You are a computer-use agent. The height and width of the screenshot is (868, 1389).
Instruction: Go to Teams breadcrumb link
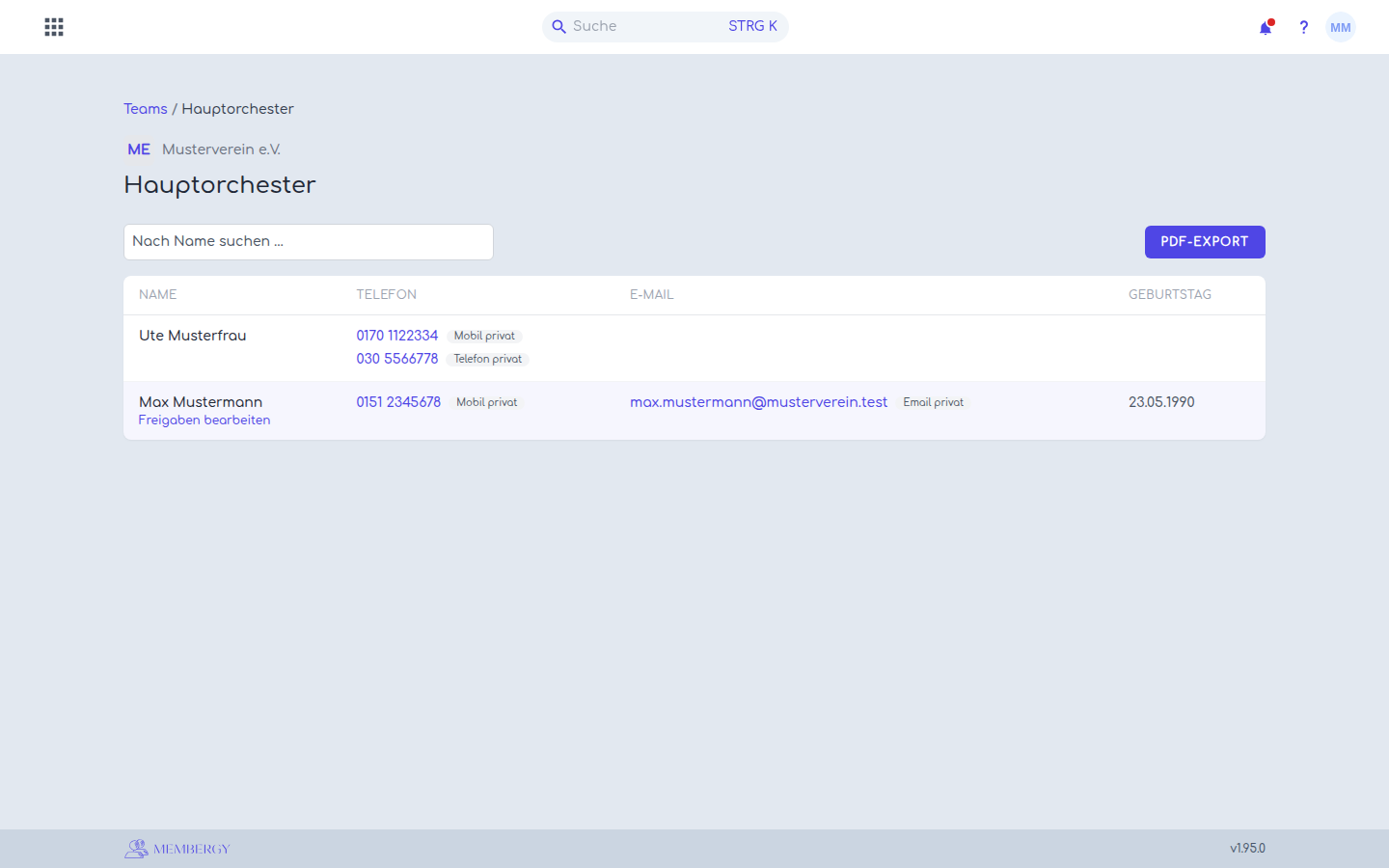point(146,109)
